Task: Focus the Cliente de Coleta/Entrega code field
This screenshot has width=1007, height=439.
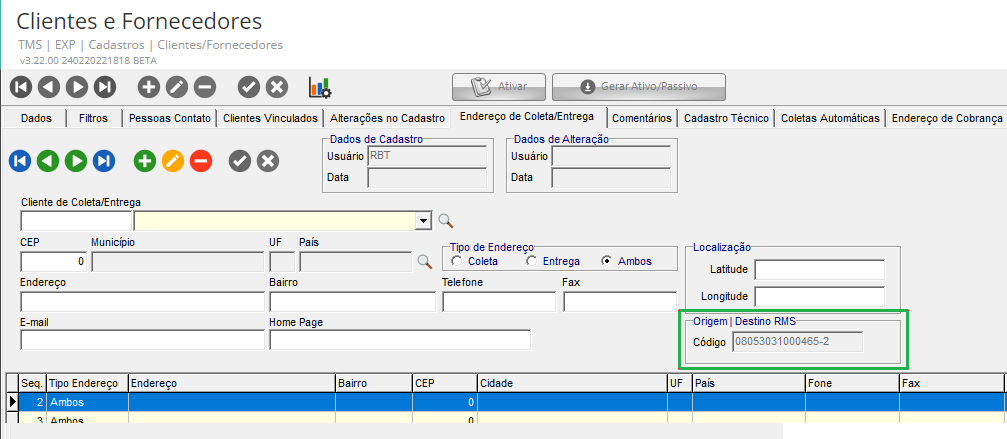Action: pyautogui.click(x=76, y=221)
